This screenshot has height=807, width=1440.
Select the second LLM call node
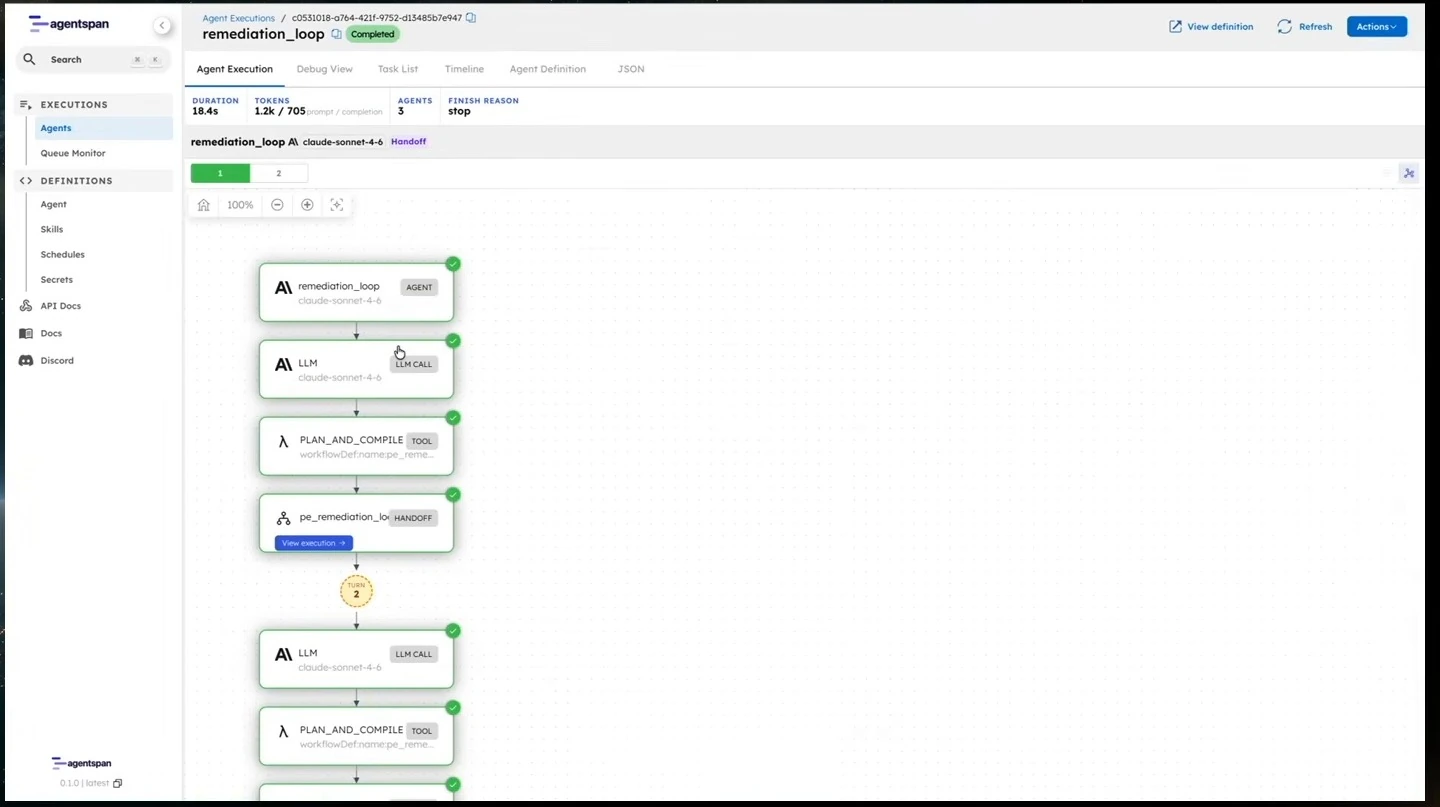point(356,659)
